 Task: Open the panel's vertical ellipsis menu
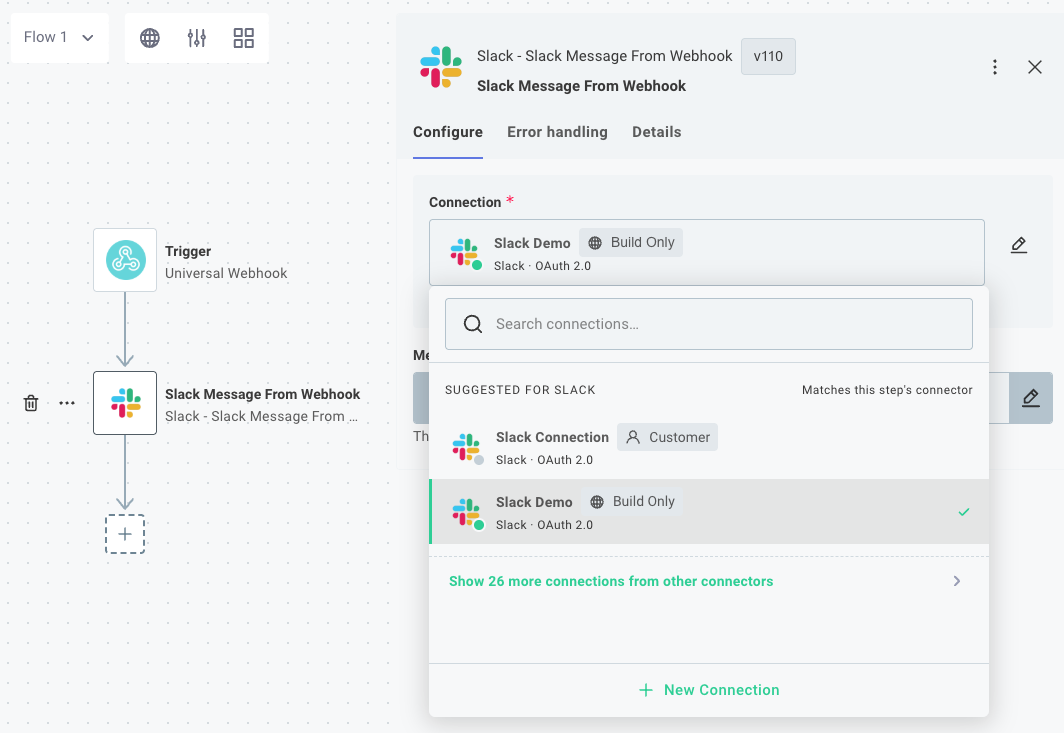click(x=995, y=67)
